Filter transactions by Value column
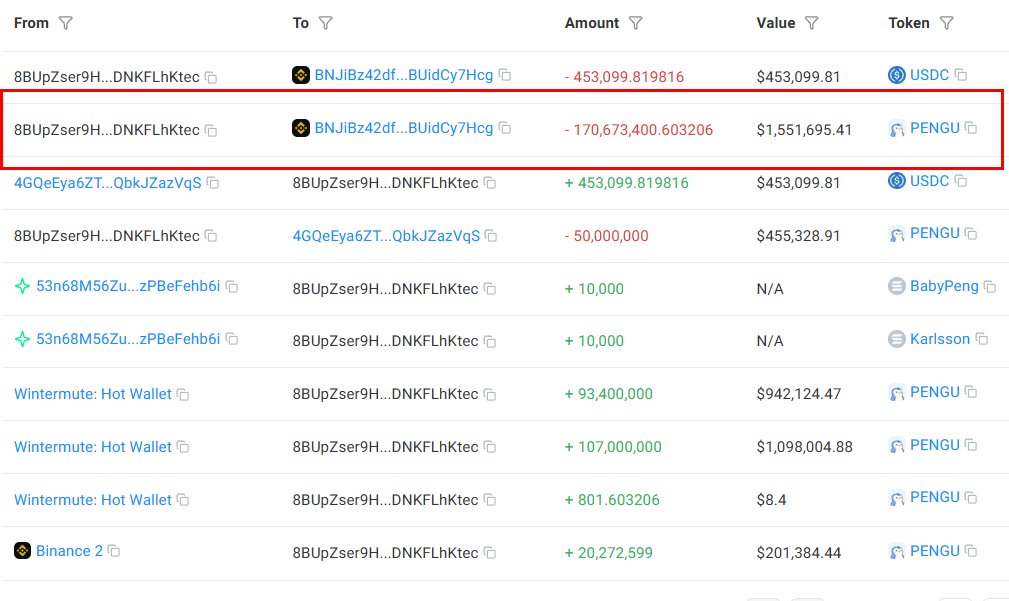 coord(812,23)
